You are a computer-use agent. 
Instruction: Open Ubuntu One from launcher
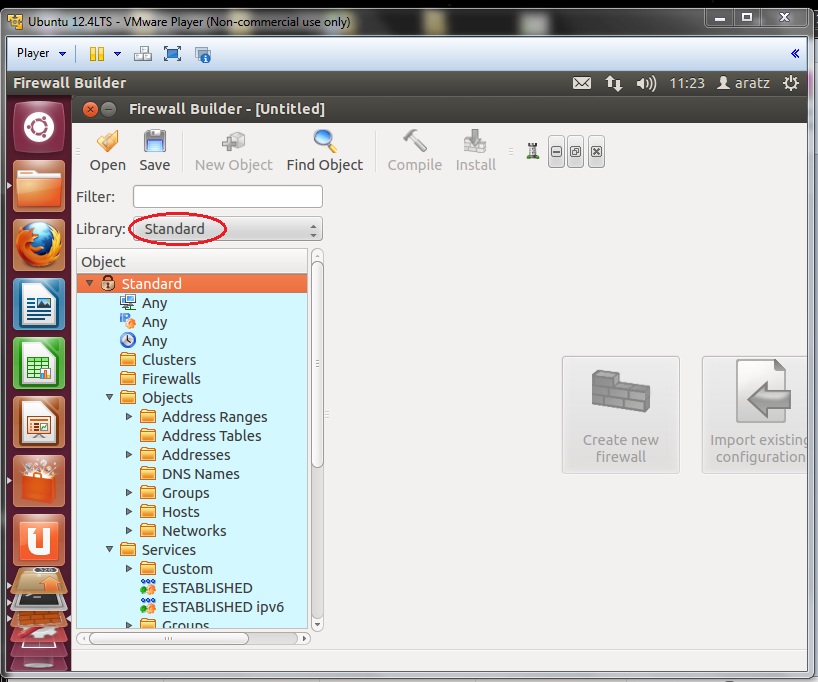click(x=39, y=540)
